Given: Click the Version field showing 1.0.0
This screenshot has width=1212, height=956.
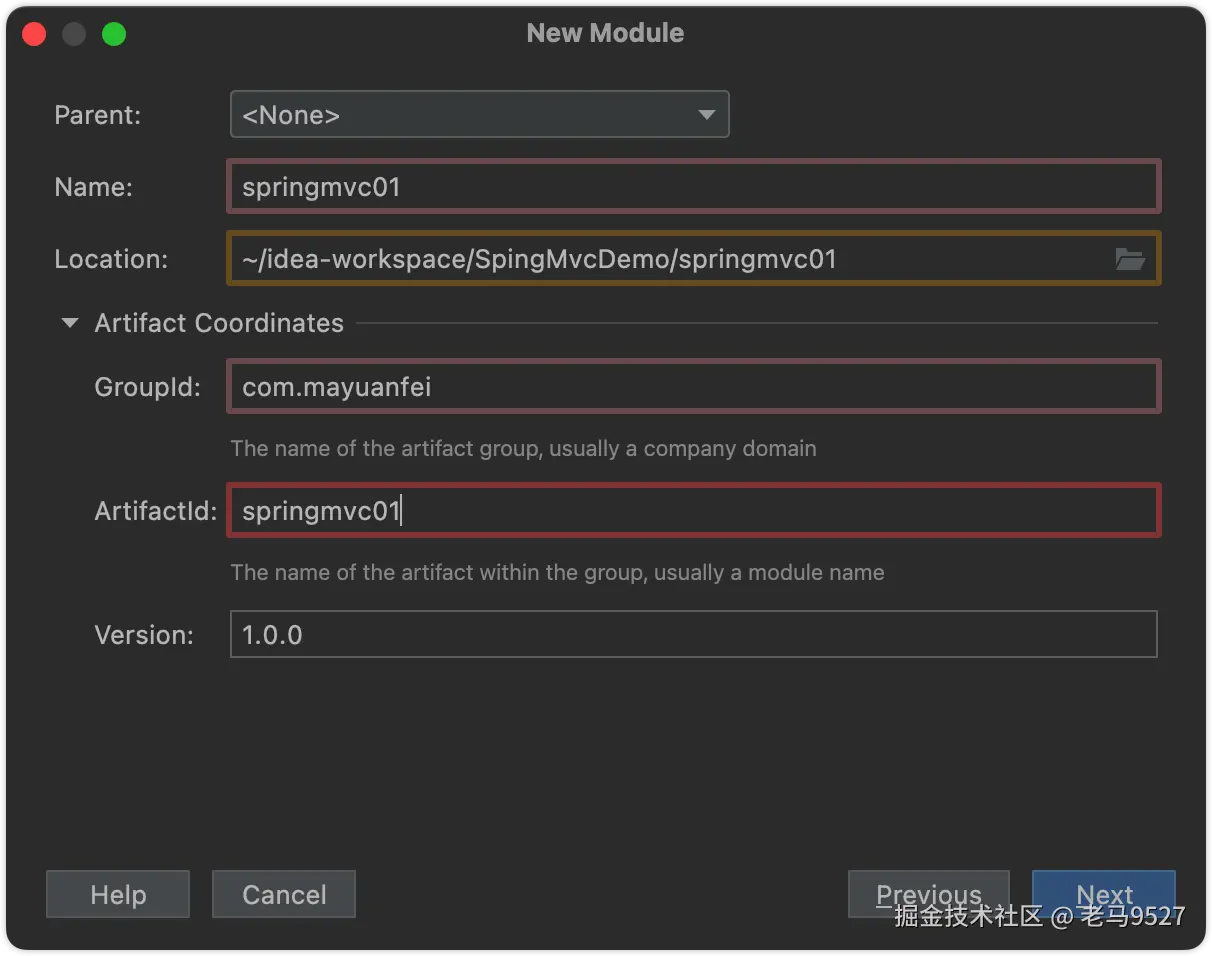Looking at the screenshot, I should [x=694, y=635].
